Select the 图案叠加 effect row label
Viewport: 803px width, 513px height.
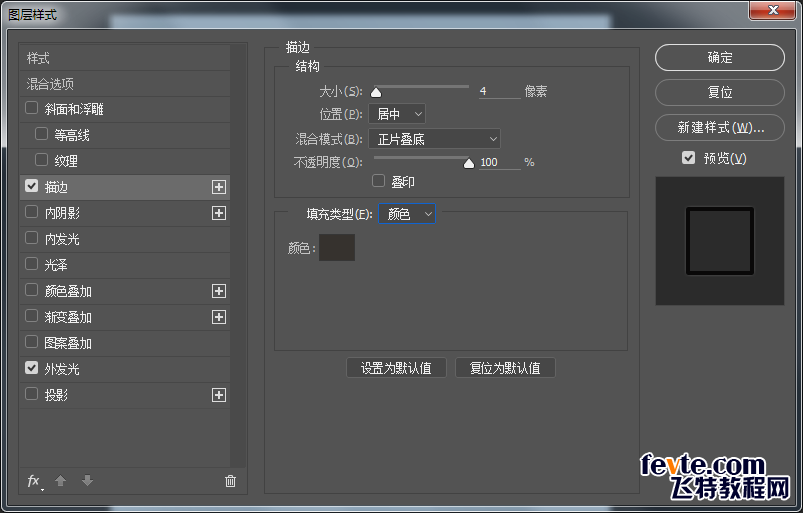point(68,343)
